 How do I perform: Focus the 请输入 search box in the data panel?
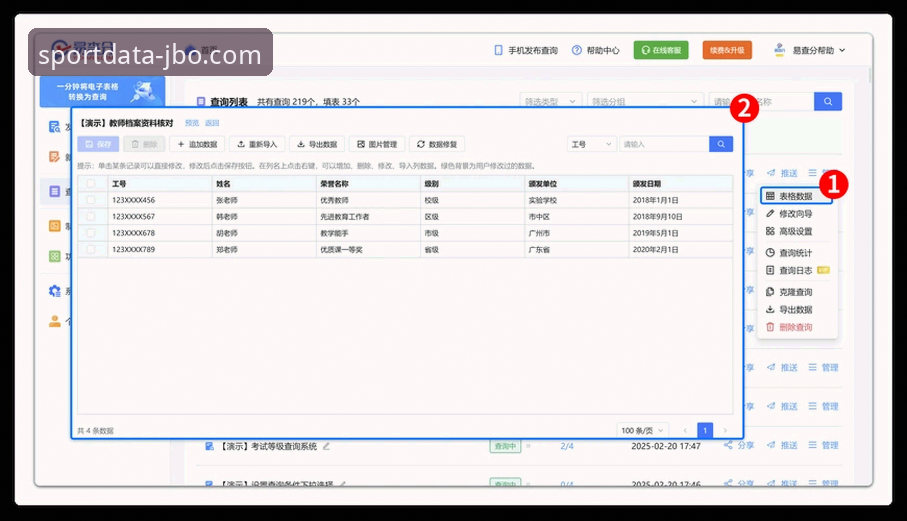click(x=664, y=144)
